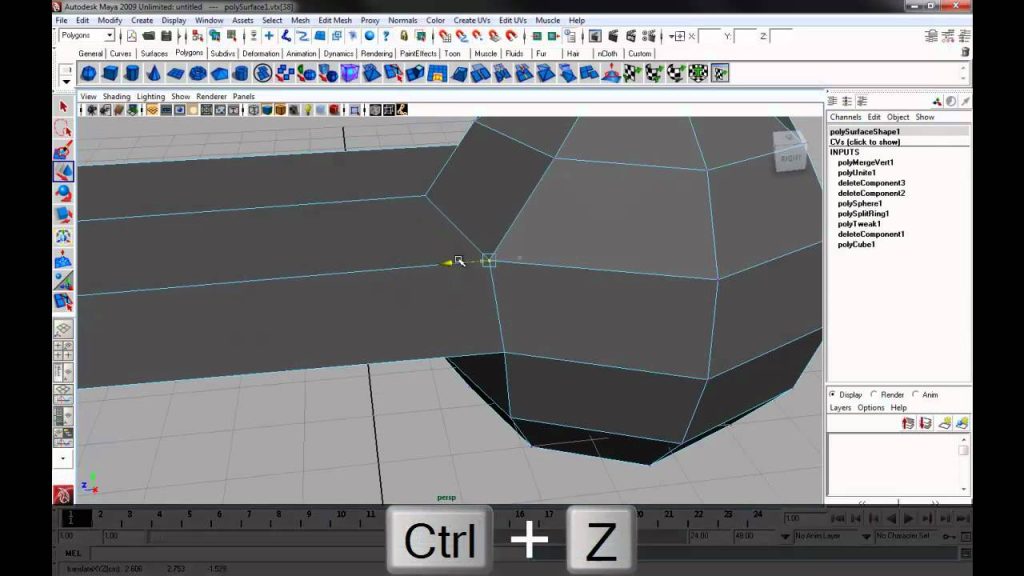This screenshot has width=1024, height=576.
Task: Pick the Rotate tool in toolbox
Action: tap(63, 193)
